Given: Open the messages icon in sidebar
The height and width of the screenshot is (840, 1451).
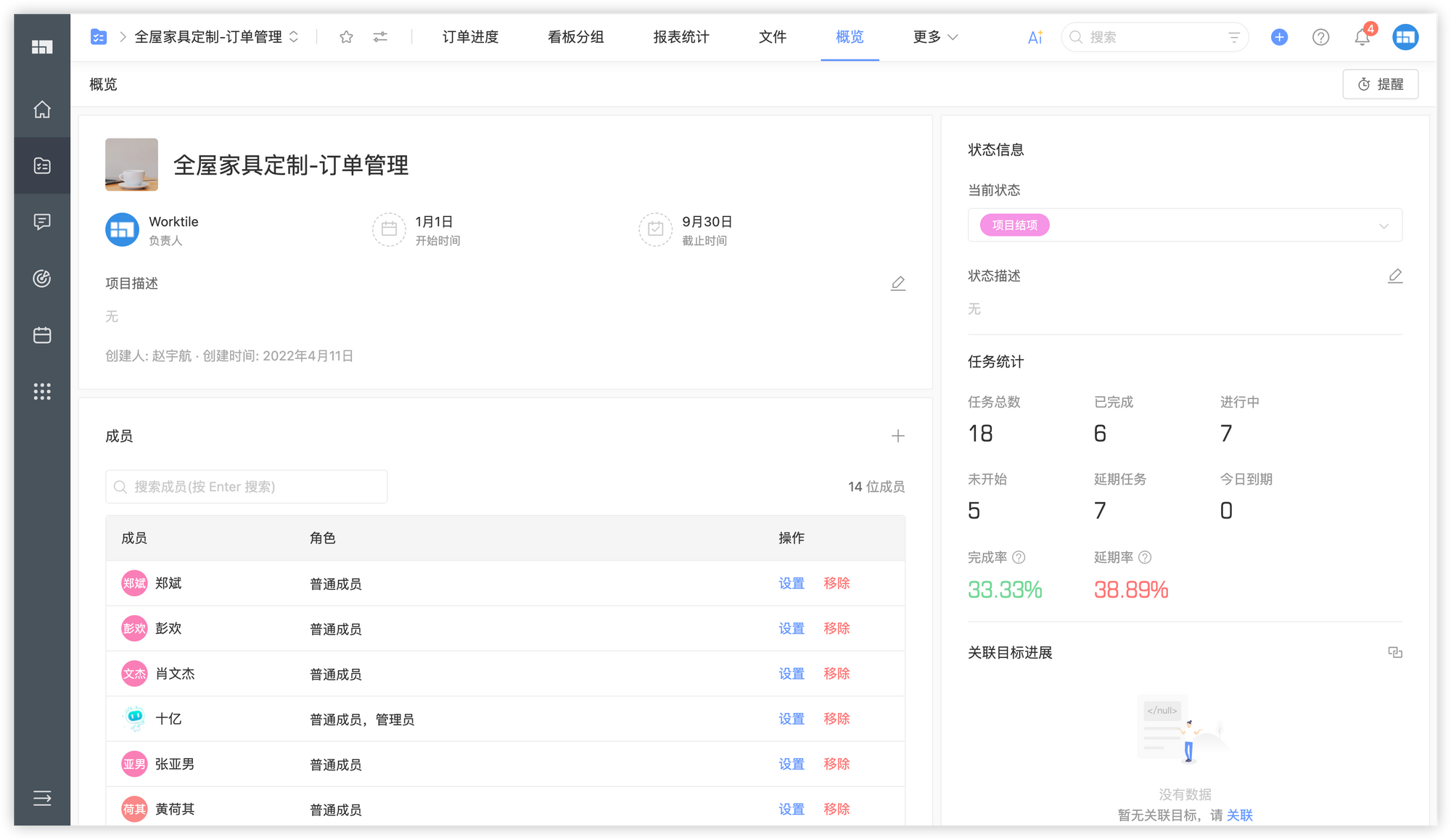Looking at the screenshot, I should click(x=42, y=222).
